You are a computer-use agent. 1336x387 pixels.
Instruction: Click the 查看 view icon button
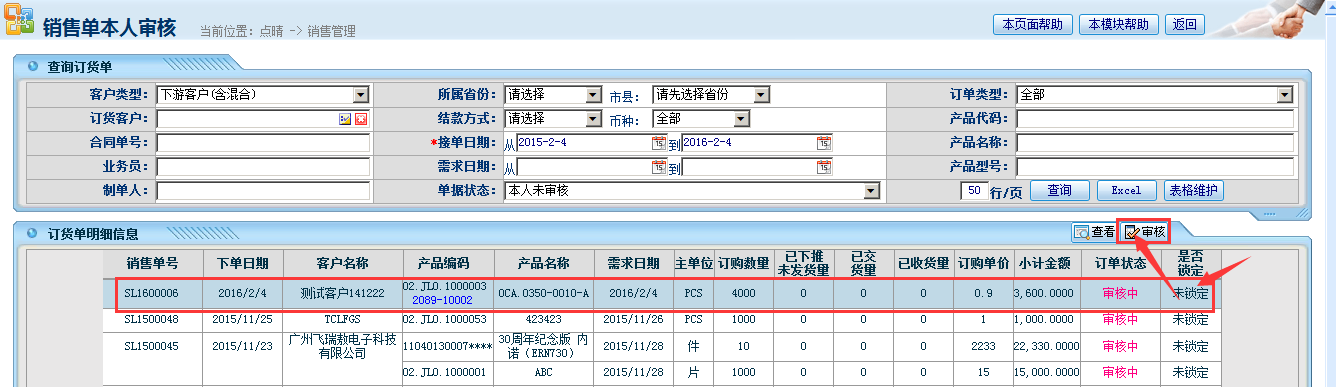(x=1093, y=232)
